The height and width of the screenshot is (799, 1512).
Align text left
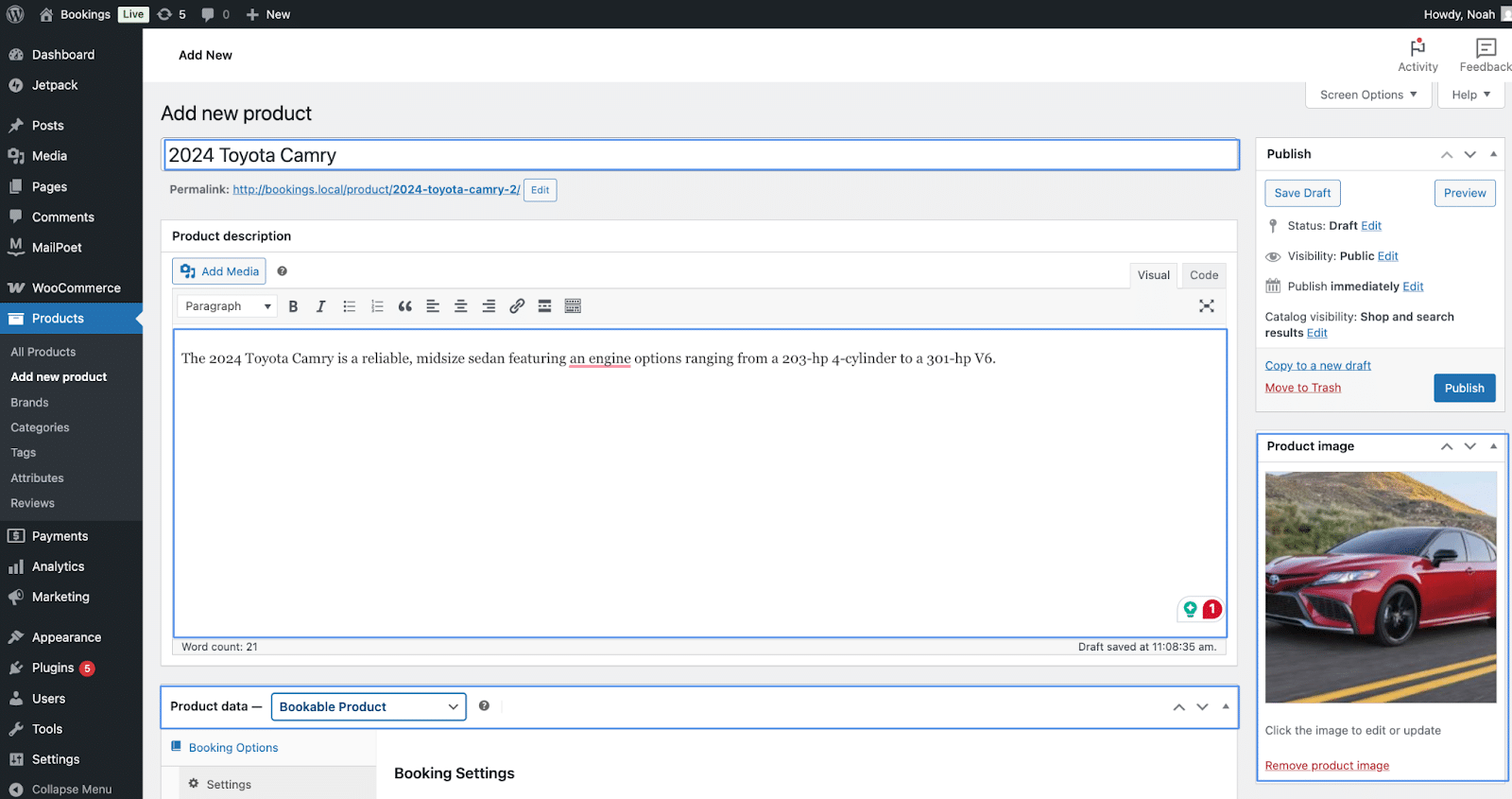tap(433, 306)
